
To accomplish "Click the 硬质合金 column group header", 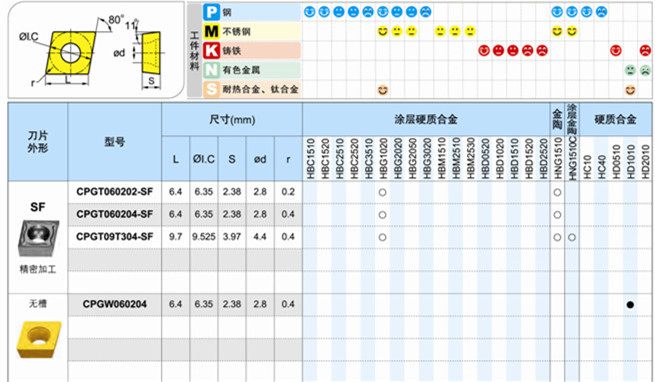I will 615,120.
